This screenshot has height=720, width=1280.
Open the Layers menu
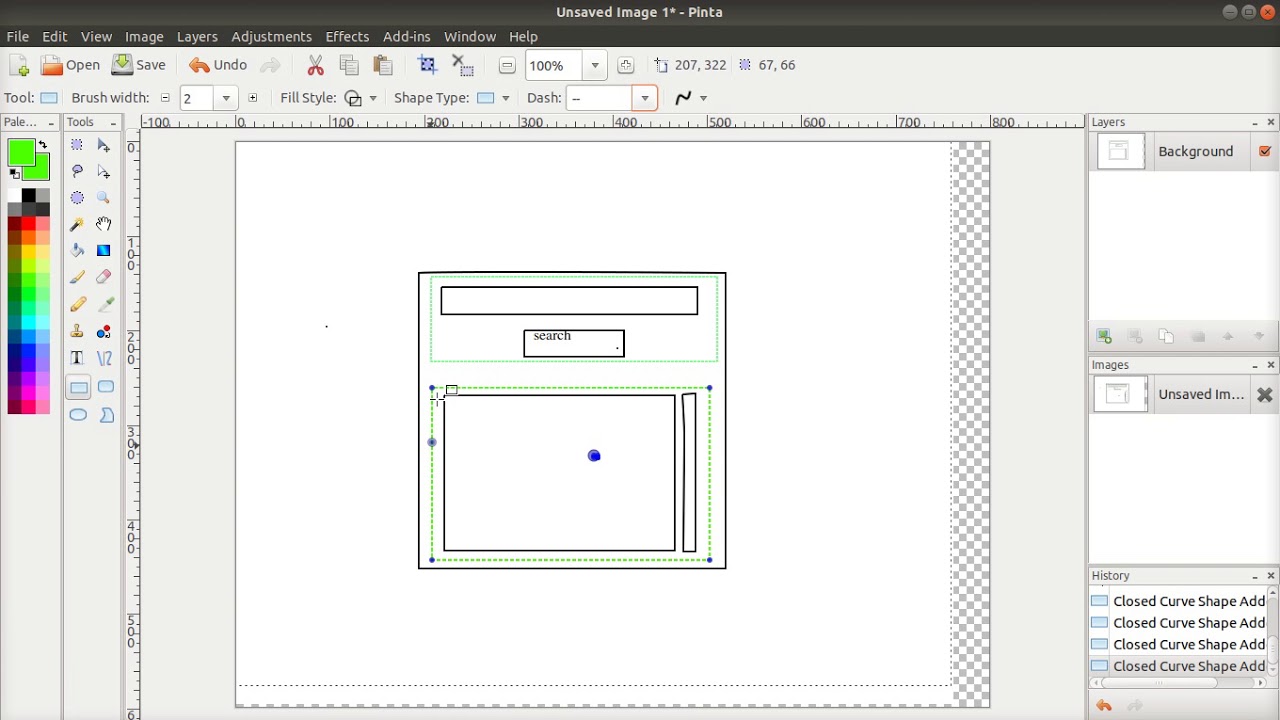pyautogui.click(x=197, y=36)
